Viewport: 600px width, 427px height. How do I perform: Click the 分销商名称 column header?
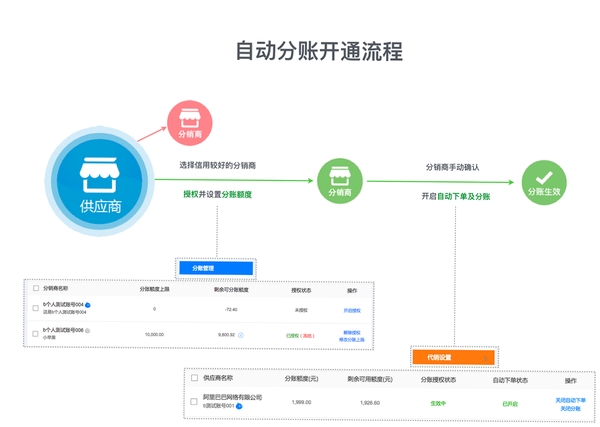[x=55, y=288]
